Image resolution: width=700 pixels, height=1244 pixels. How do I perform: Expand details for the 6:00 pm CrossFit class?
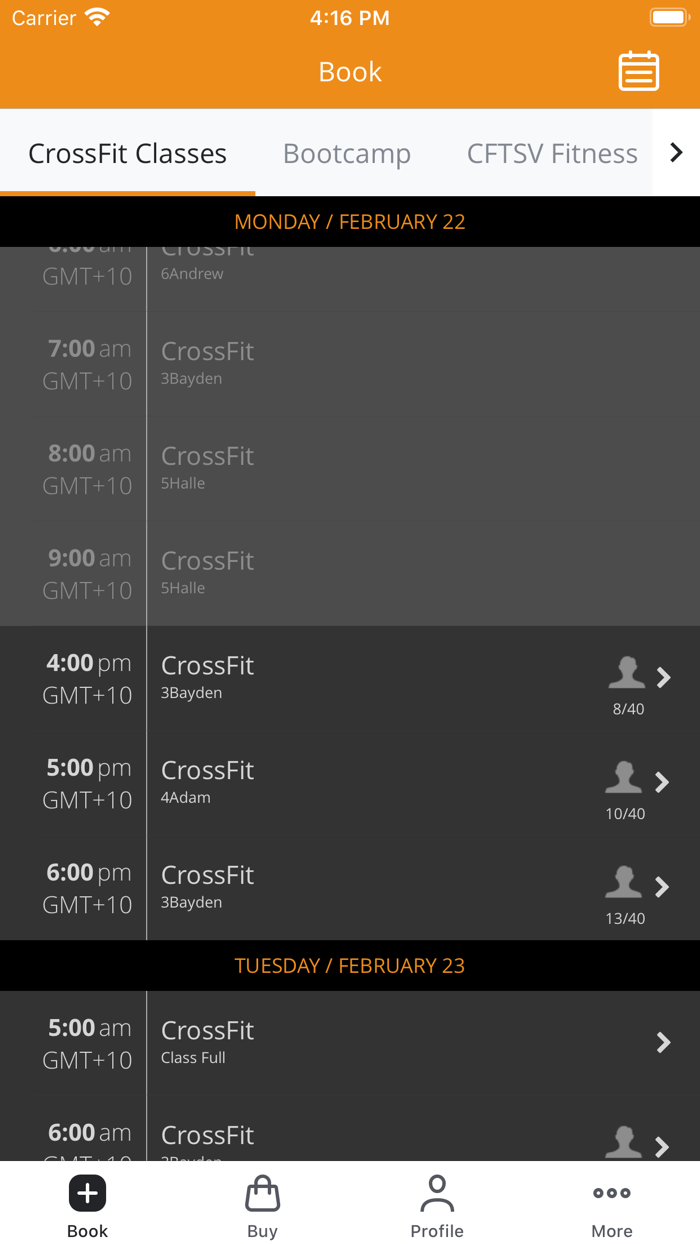pos(663,886)
